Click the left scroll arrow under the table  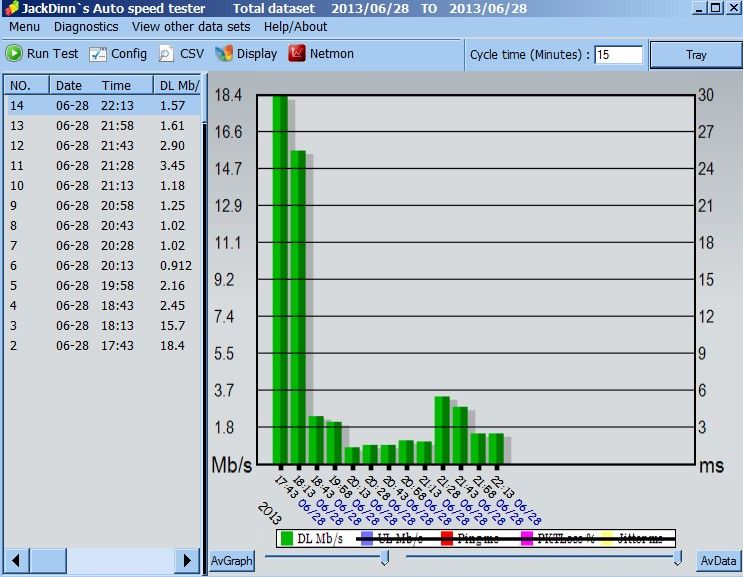click(x=17, y=560)
